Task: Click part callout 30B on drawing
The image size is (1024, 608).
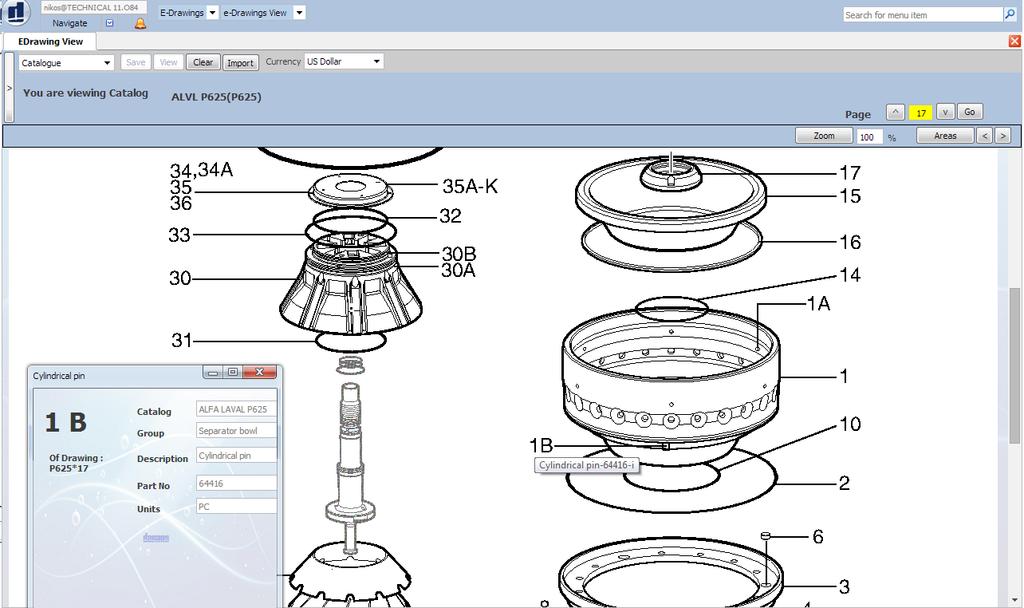Action: click(x=459, y=254)
